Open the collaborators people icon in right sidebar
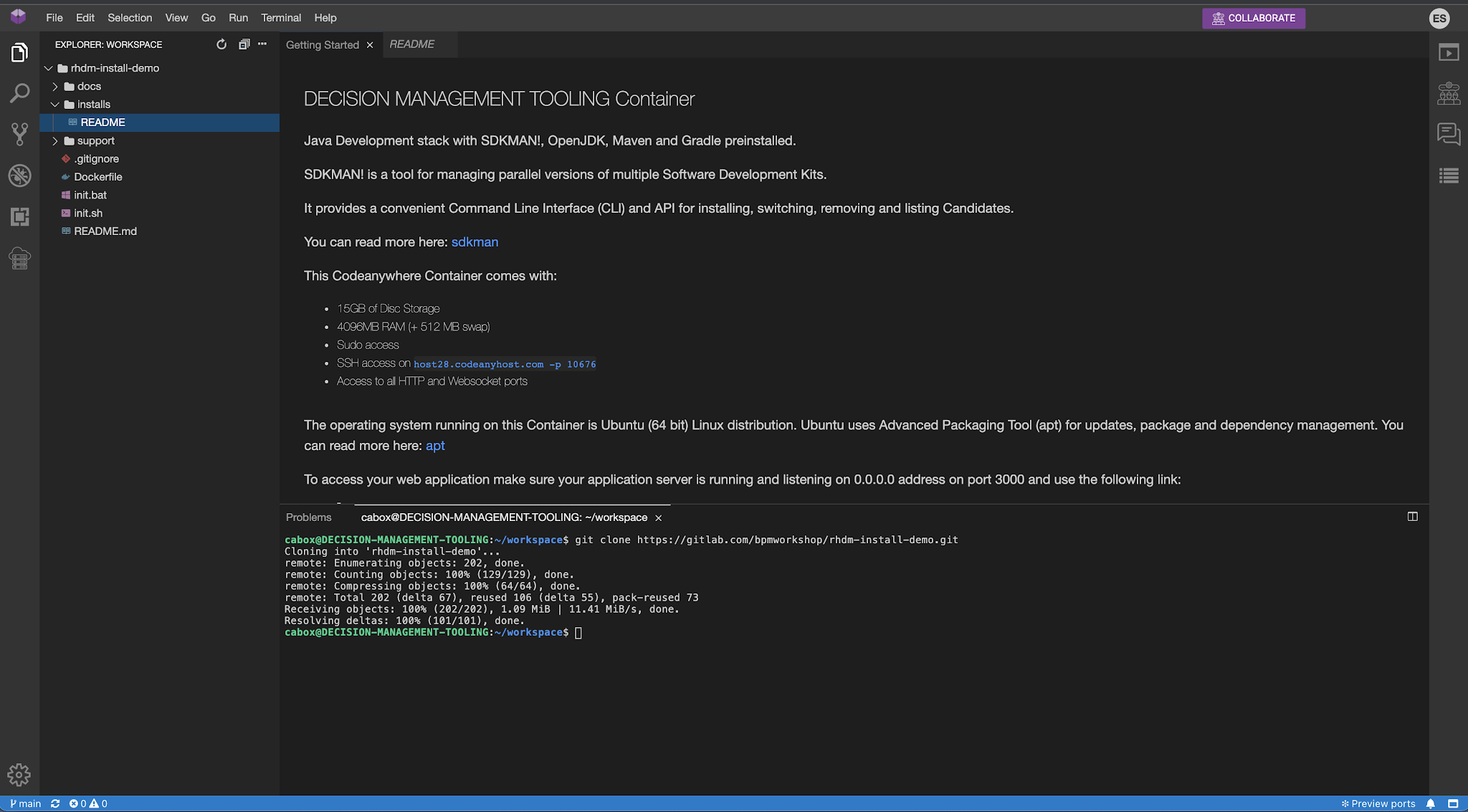 tap(1449, 93)
